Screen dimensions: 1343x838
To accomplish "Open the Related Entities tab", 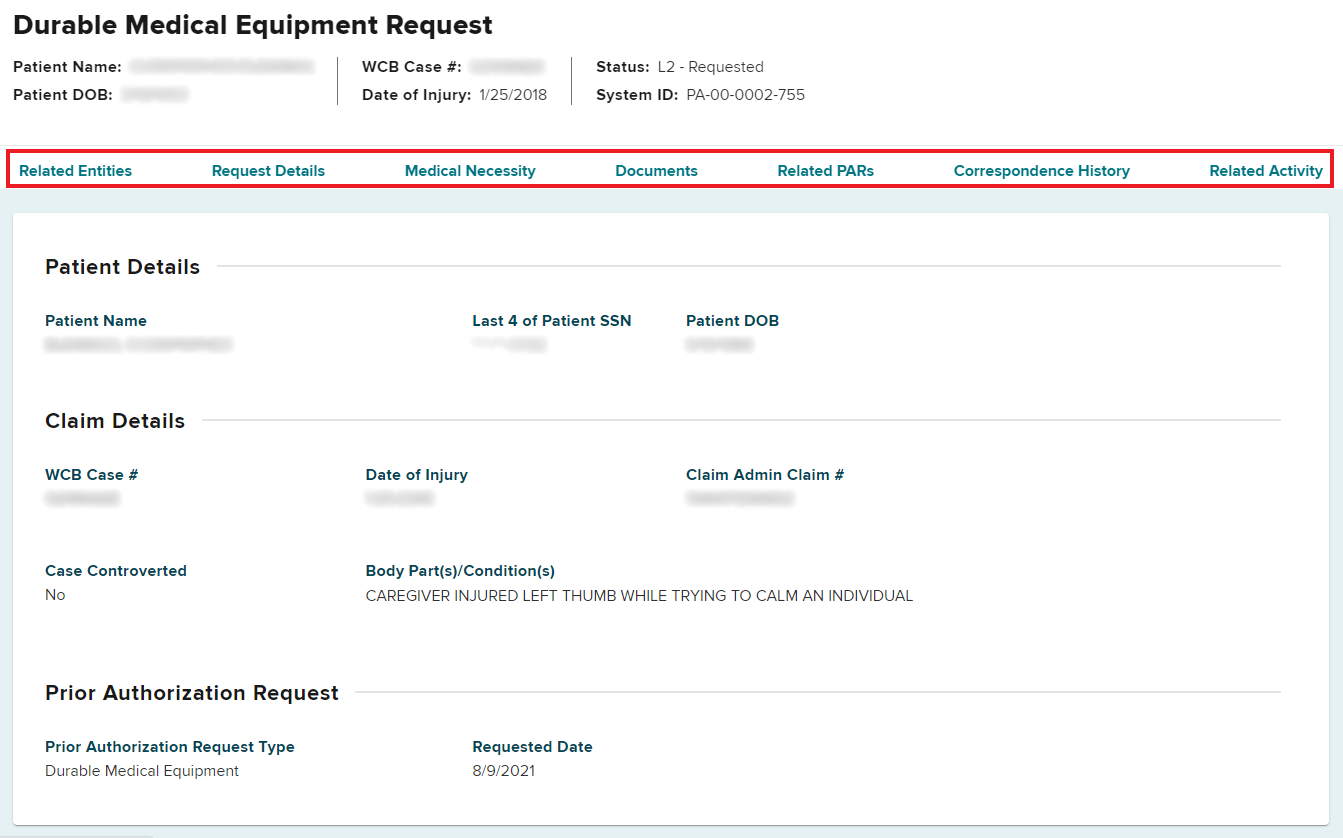I will (75, 171).
